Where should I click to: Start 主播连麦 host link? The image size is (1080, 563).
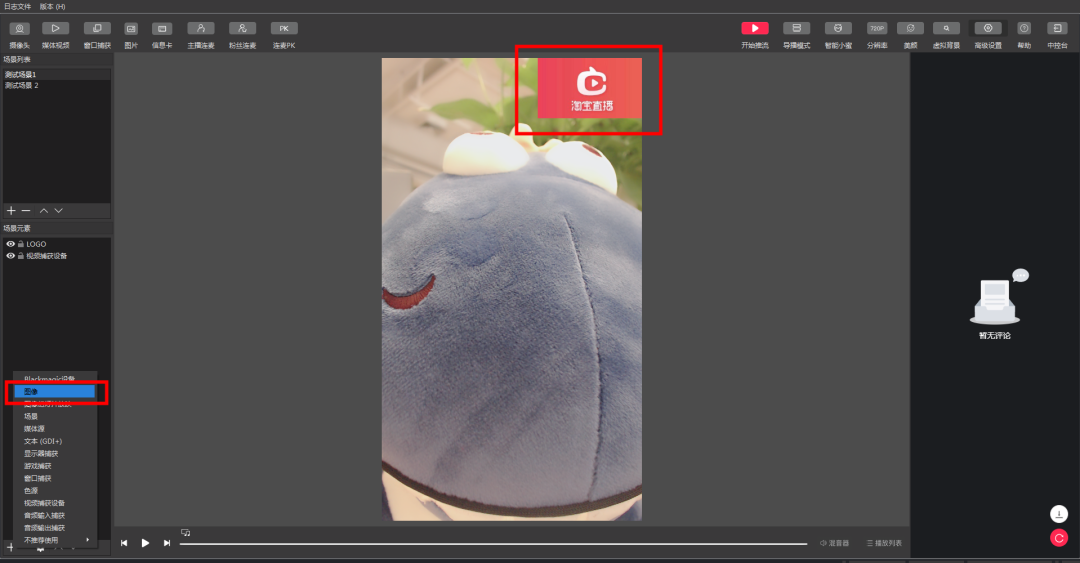201,34
